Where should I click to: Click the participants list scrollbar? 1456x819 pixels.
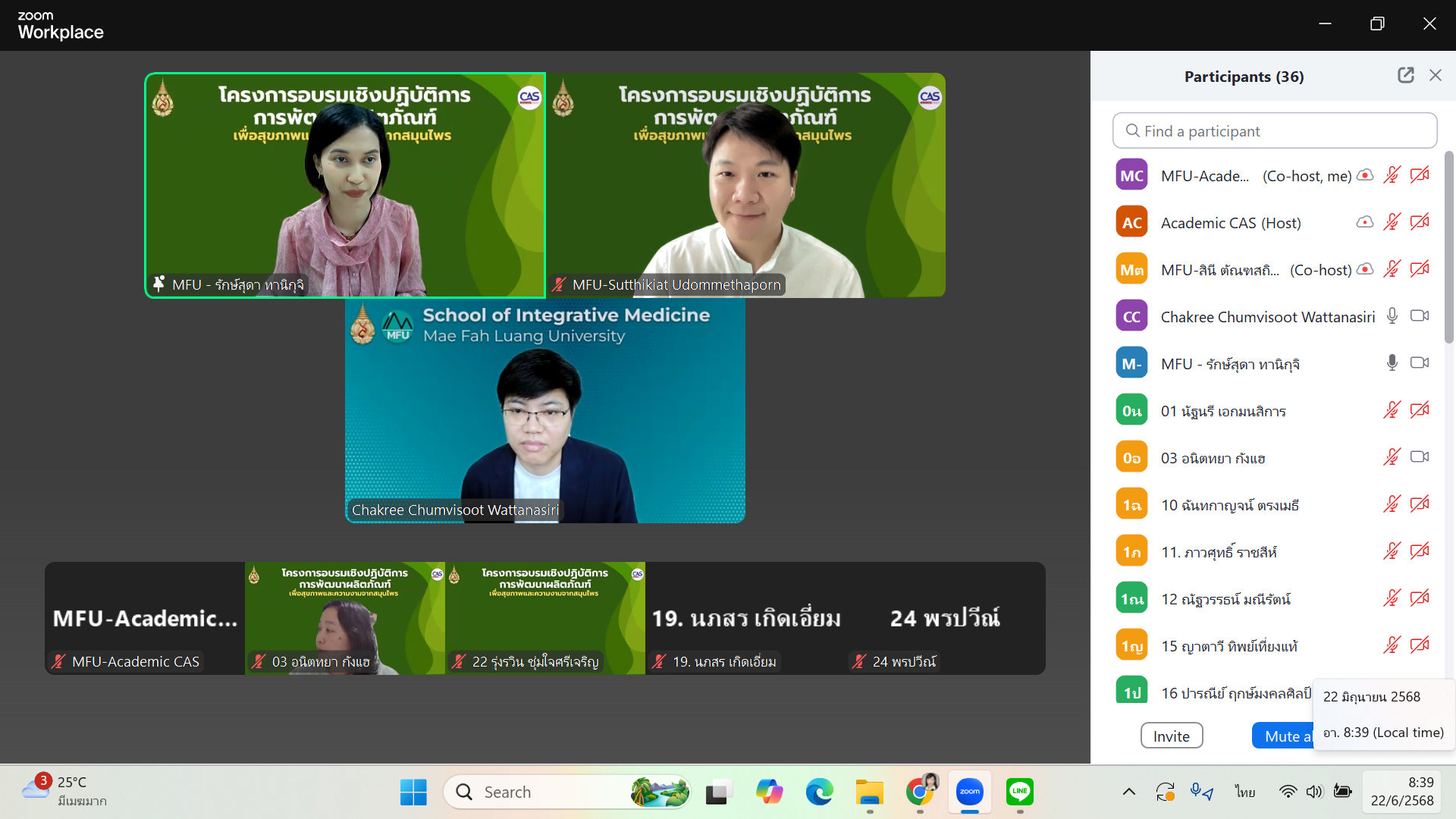tap(1448, 246)
